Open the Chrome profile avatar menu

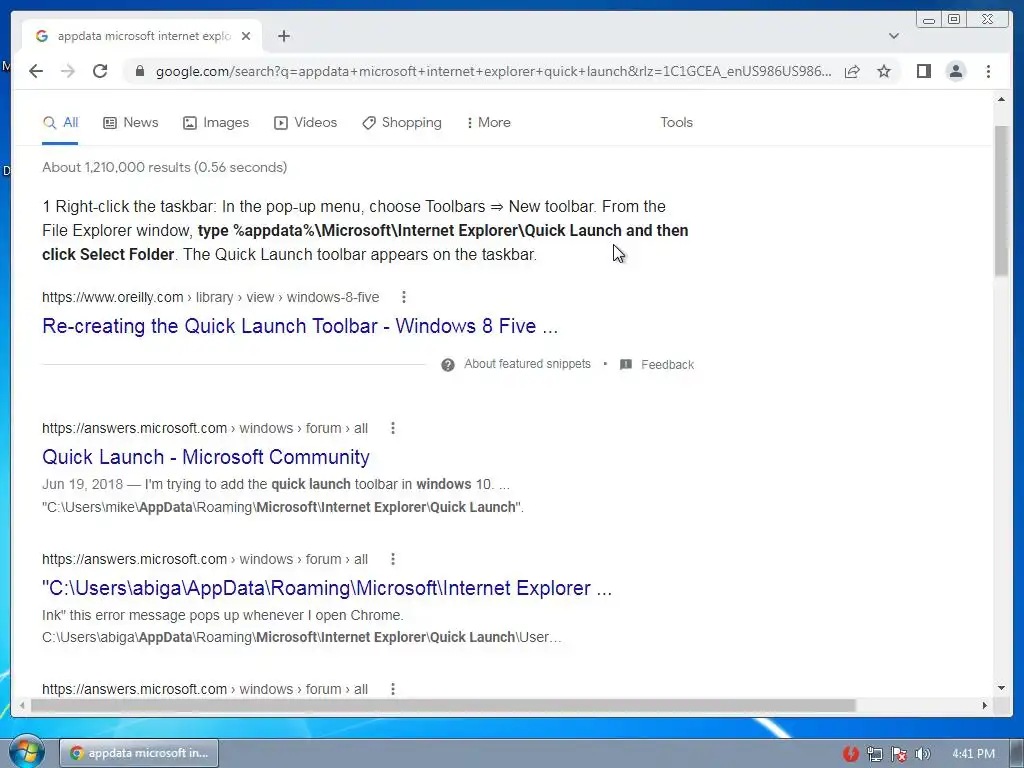click(x=956, y=71)
